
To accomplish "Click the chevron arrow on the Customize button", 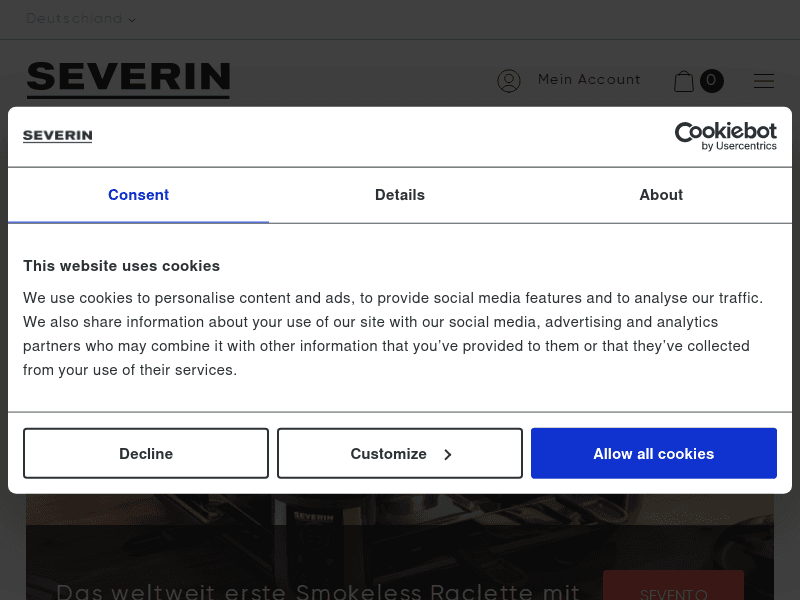I will coord(447,453).
